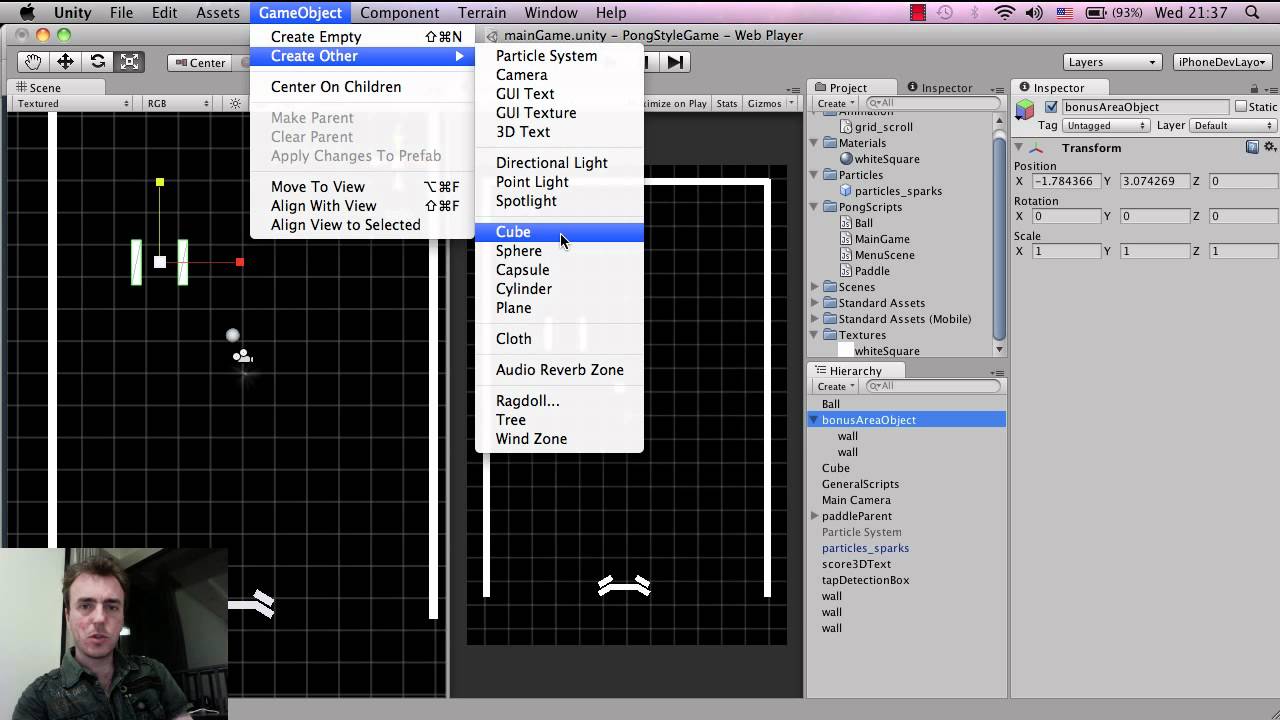Open the Transform help reference icon
1280x720 pixels.
(1251, 147)
